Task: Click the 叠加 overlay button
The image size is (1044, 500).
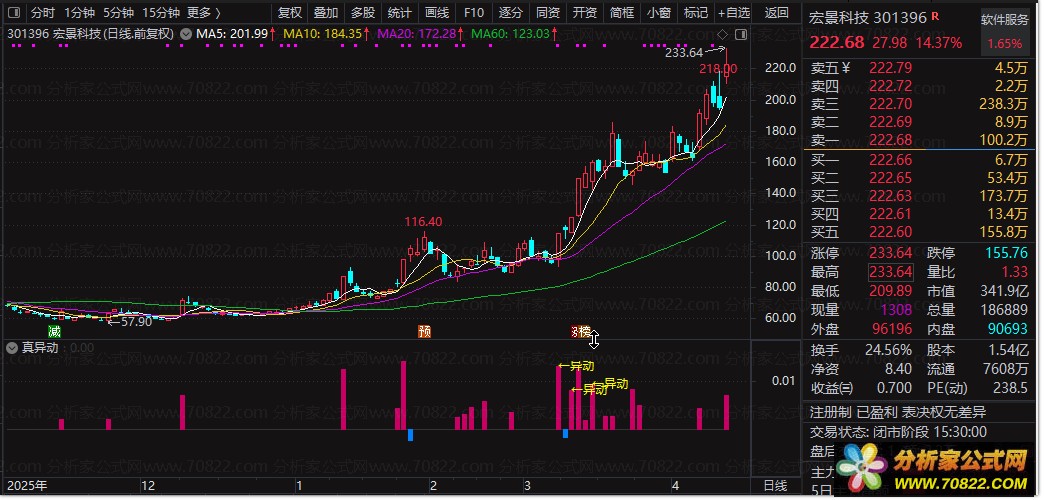Action: point(326,12)
